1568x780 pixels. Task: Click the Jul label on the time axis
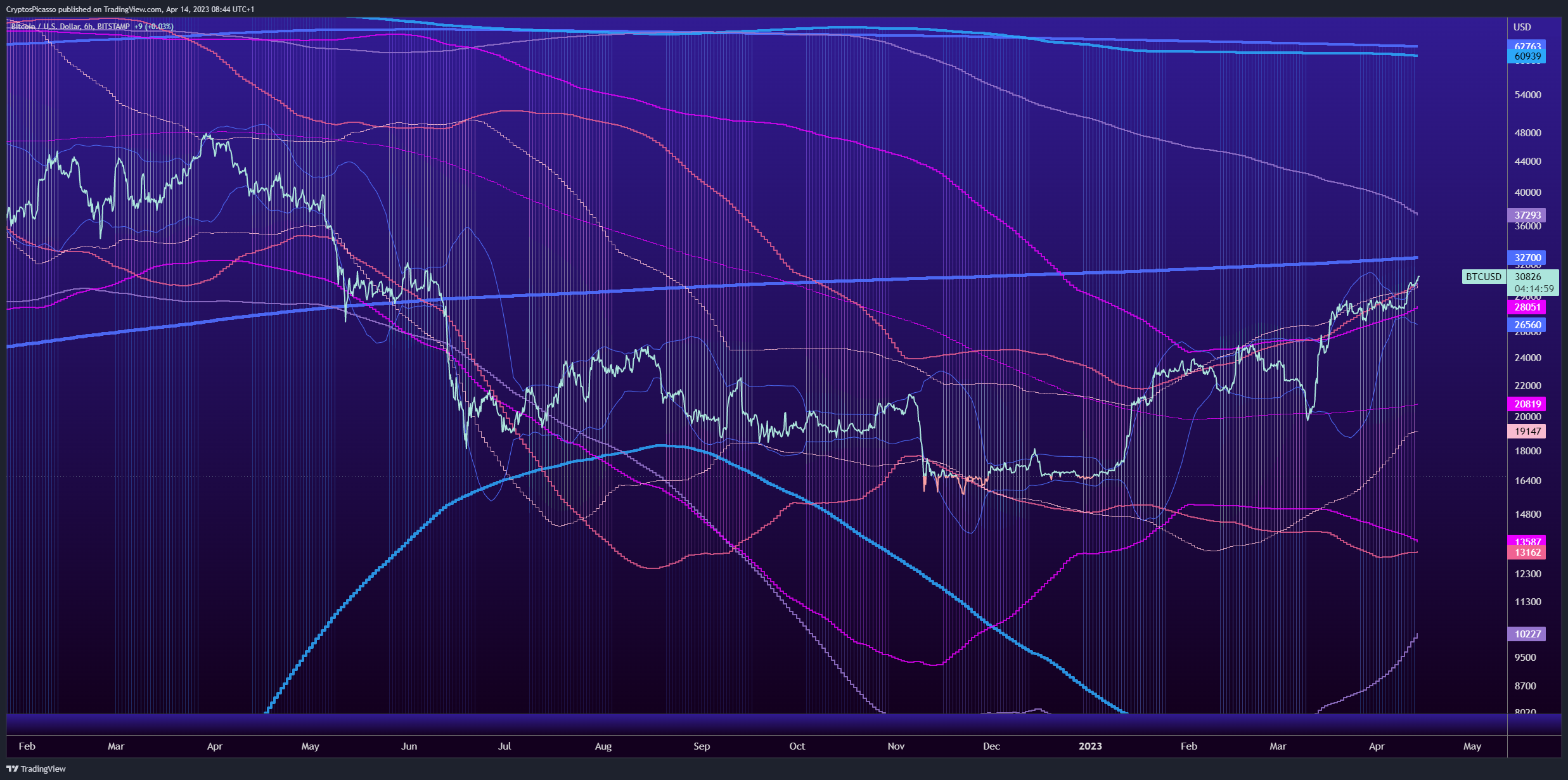504,746
